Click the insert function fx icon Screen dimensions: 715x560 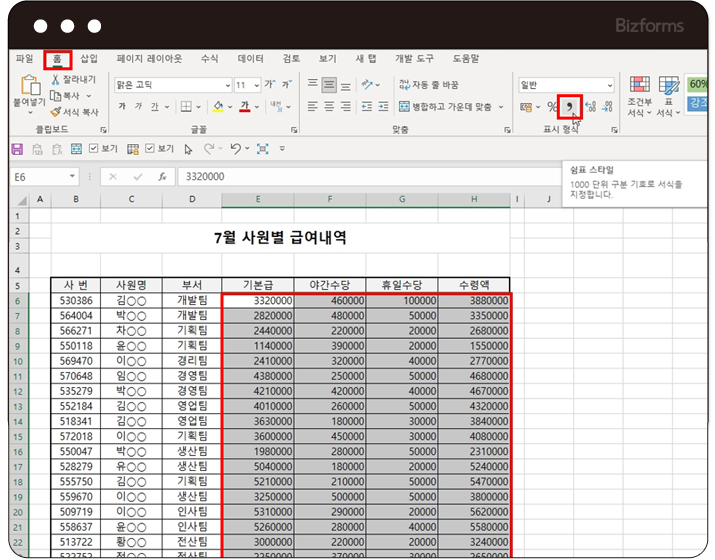pos(162,177)
